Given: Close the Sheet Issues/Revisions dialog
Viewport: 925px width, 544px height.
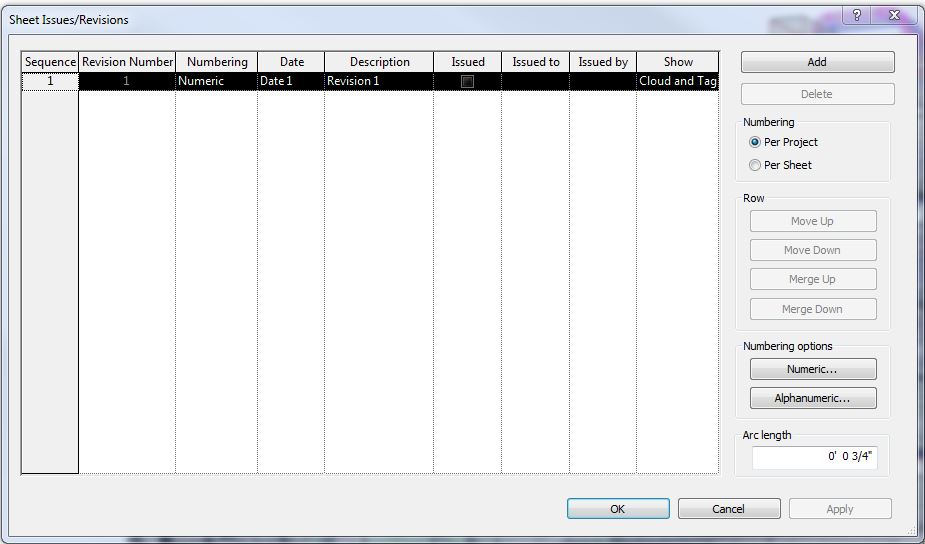Looking at the screenshot, I should (x=894, y=15).
